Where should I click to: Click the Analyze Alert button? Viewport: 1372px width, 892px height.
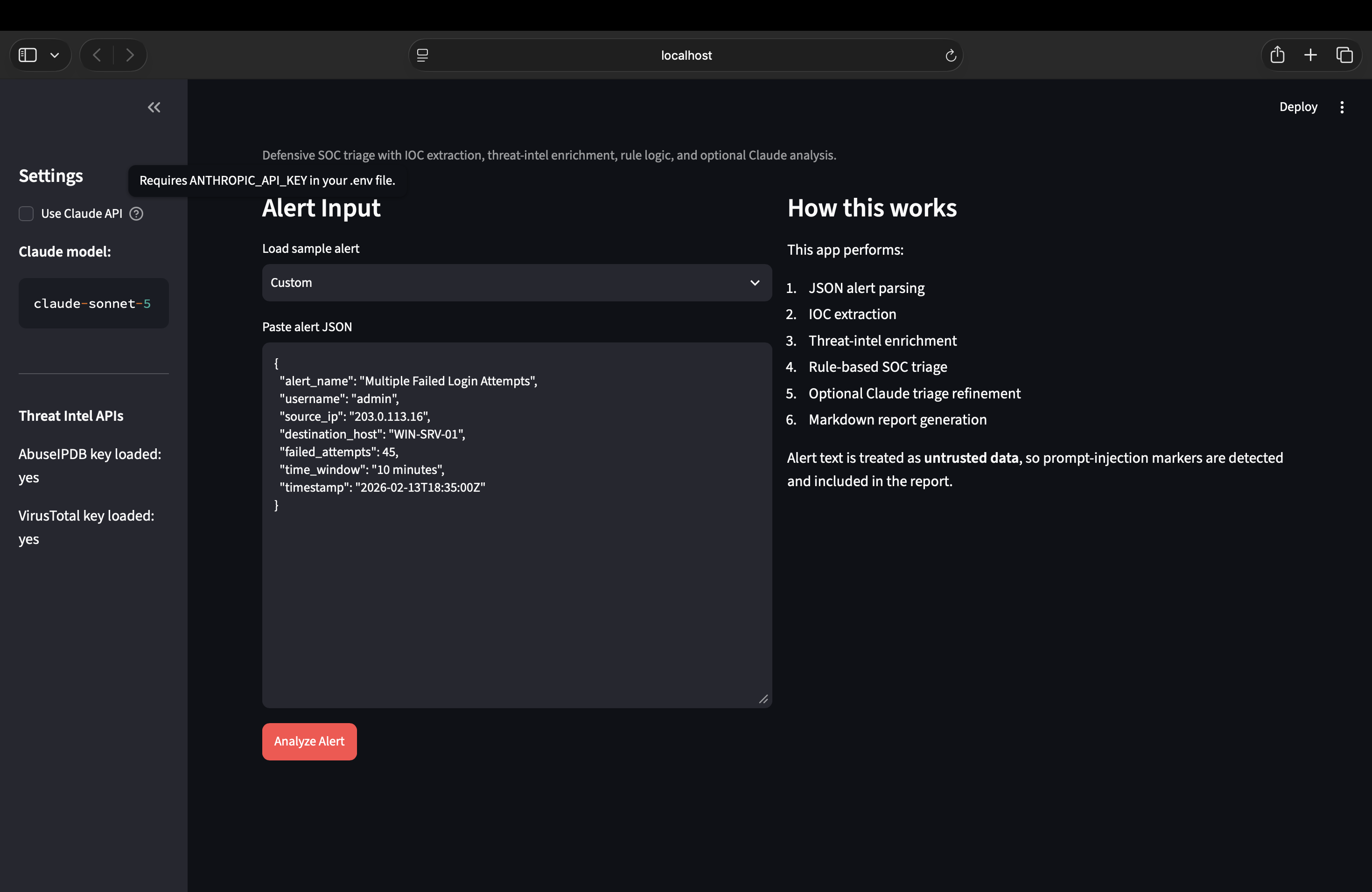(309, 742)
